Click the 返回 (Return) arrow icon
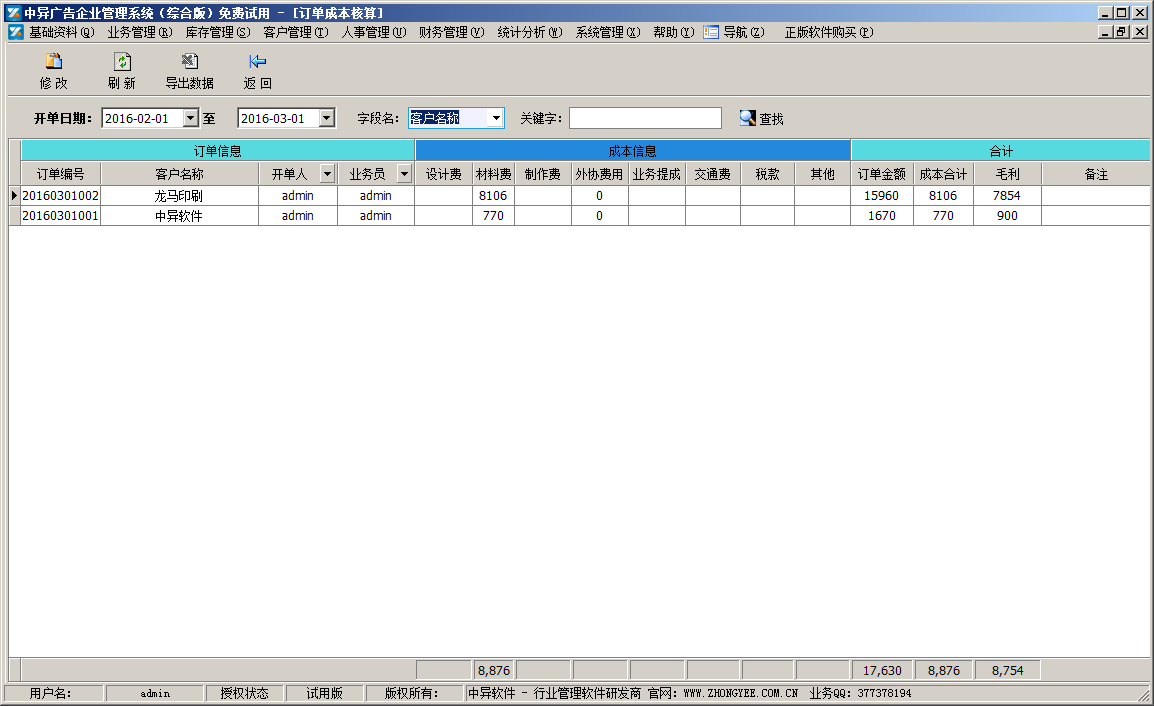Viewport: 1154px width, 706px height. (257, 62)
